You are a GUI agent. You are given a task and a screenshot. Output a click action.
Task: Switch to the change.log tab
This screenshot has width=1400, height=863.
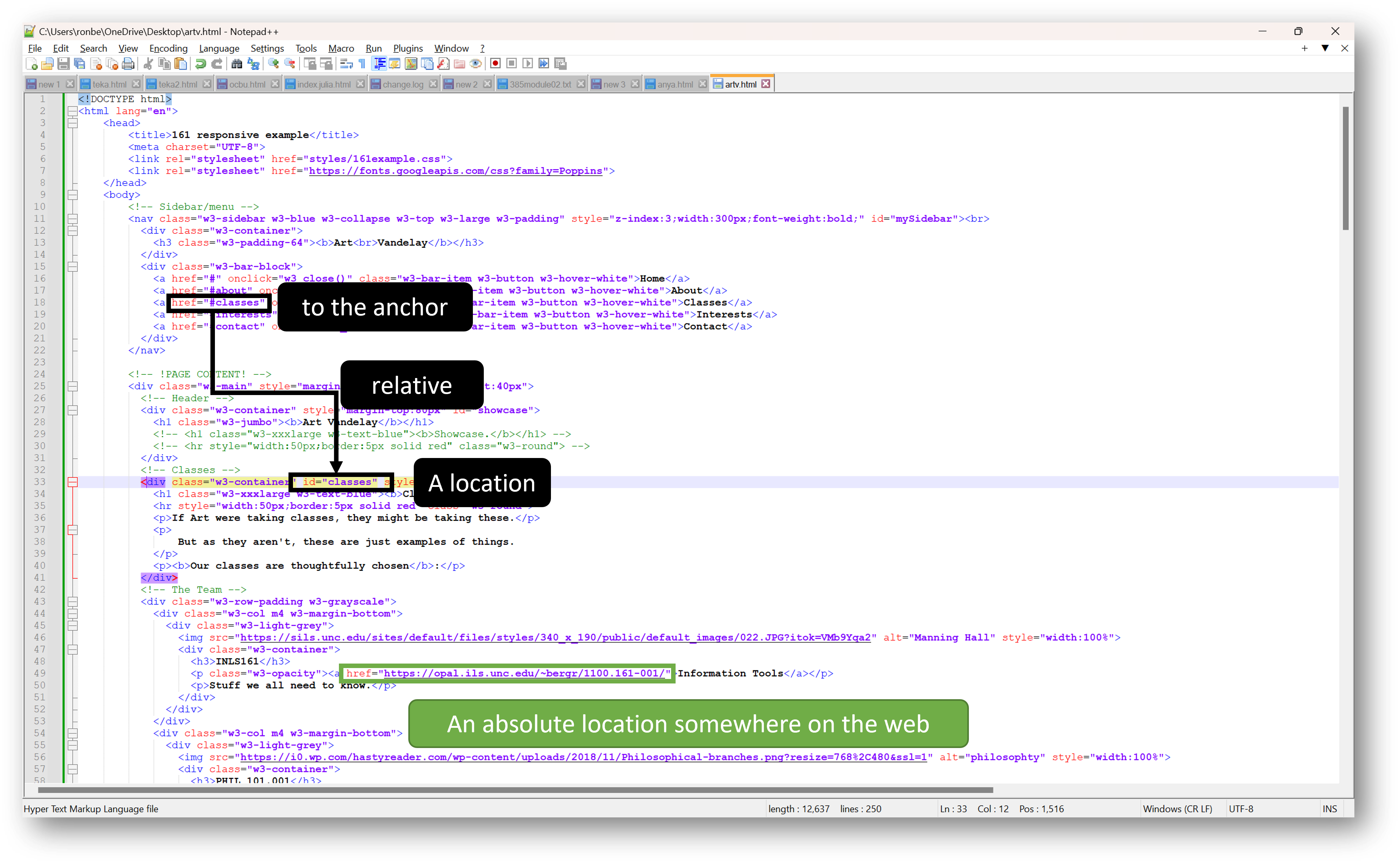(403, 84)
